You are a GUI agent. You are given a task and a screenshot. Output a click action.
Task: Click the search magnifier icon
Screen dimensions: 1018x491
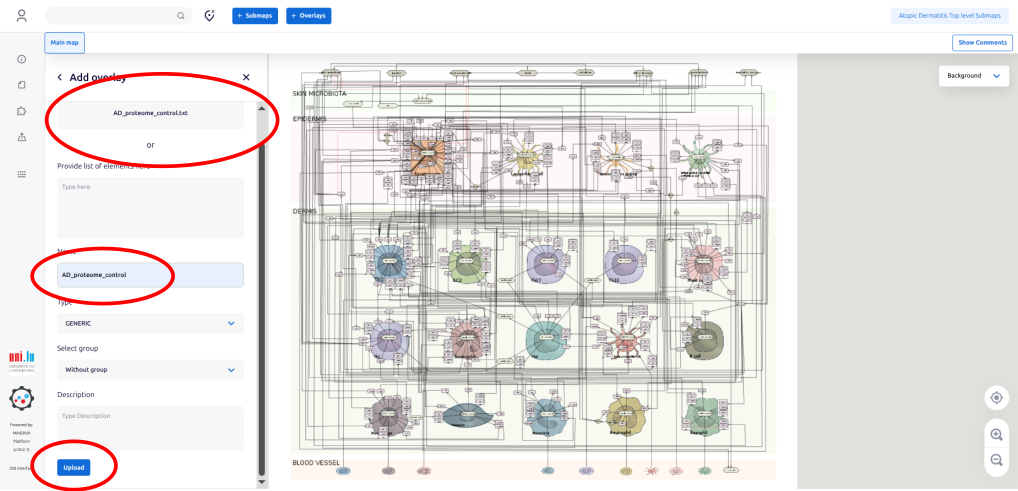(x=180, y=16)
